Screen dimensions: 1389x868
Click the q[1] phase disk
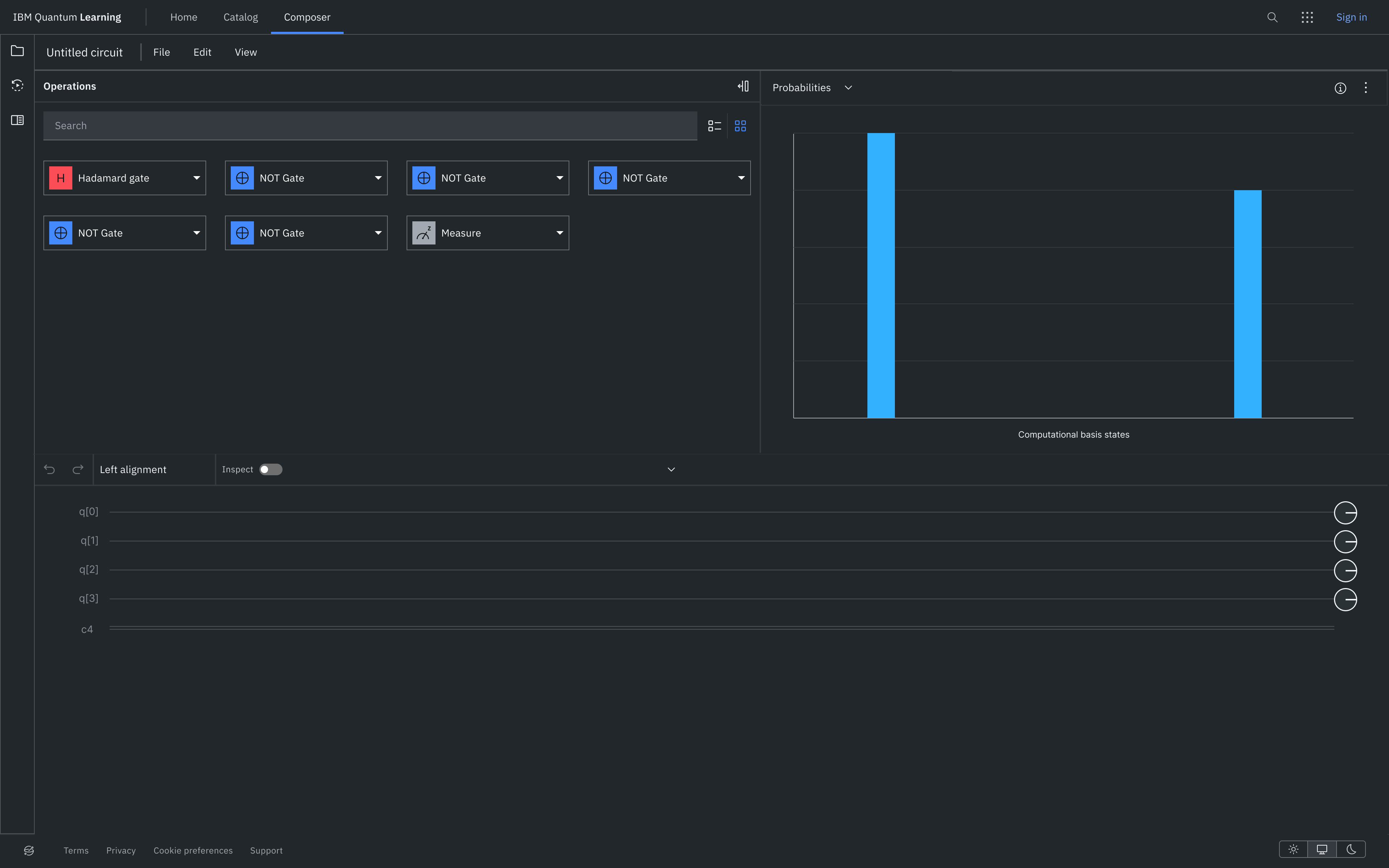1345,541
